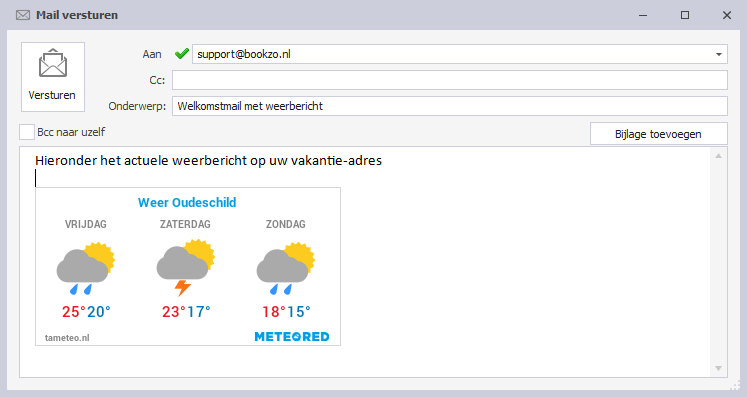Viewport: 747px width, 397px height.
Task: Close the Mail versturen window
Action: [x=727, y=15]
